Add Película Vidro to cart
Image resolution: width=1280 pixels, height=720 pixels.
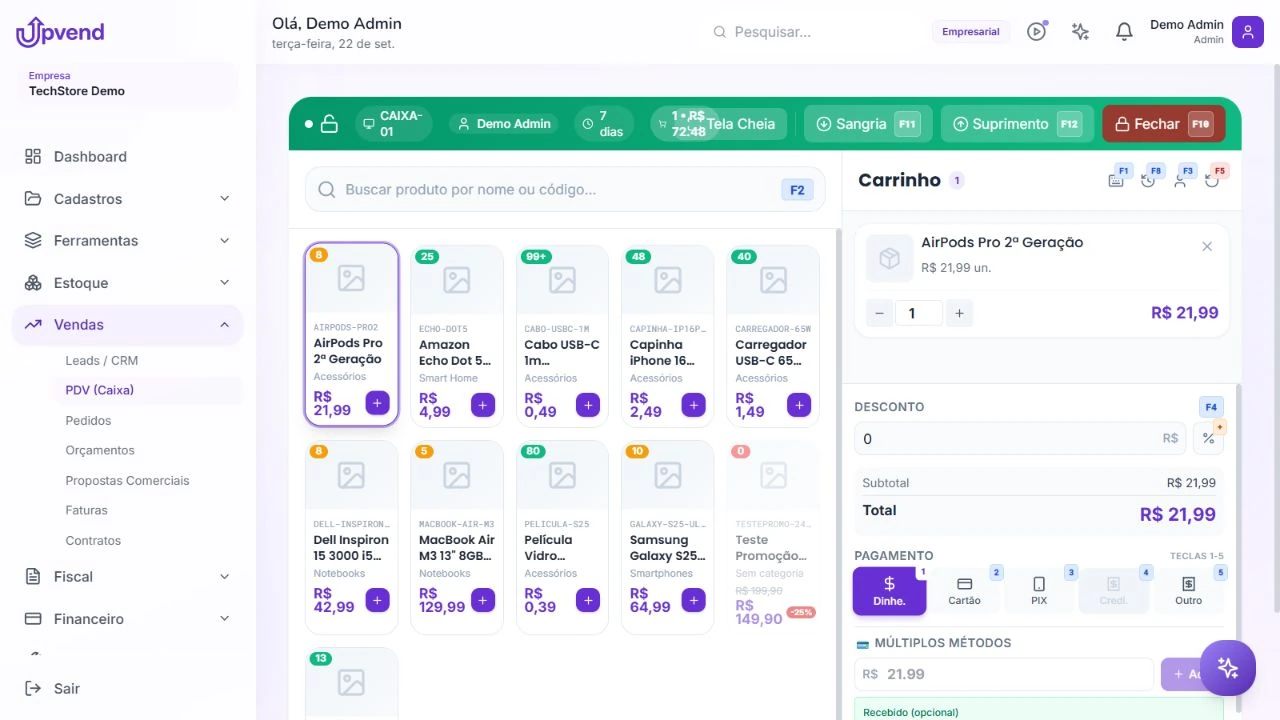coord(588,600)
